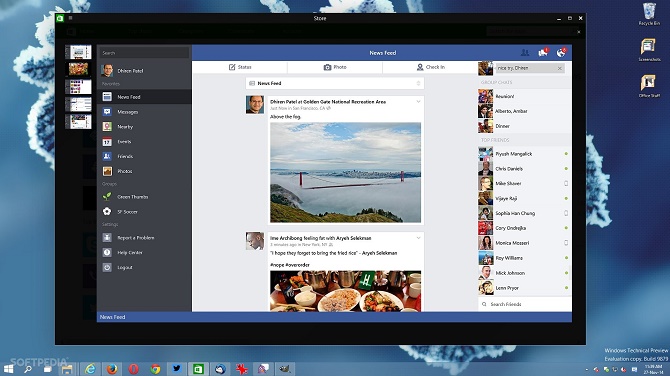Open Help Center from the sidebar

pos(144,253)
